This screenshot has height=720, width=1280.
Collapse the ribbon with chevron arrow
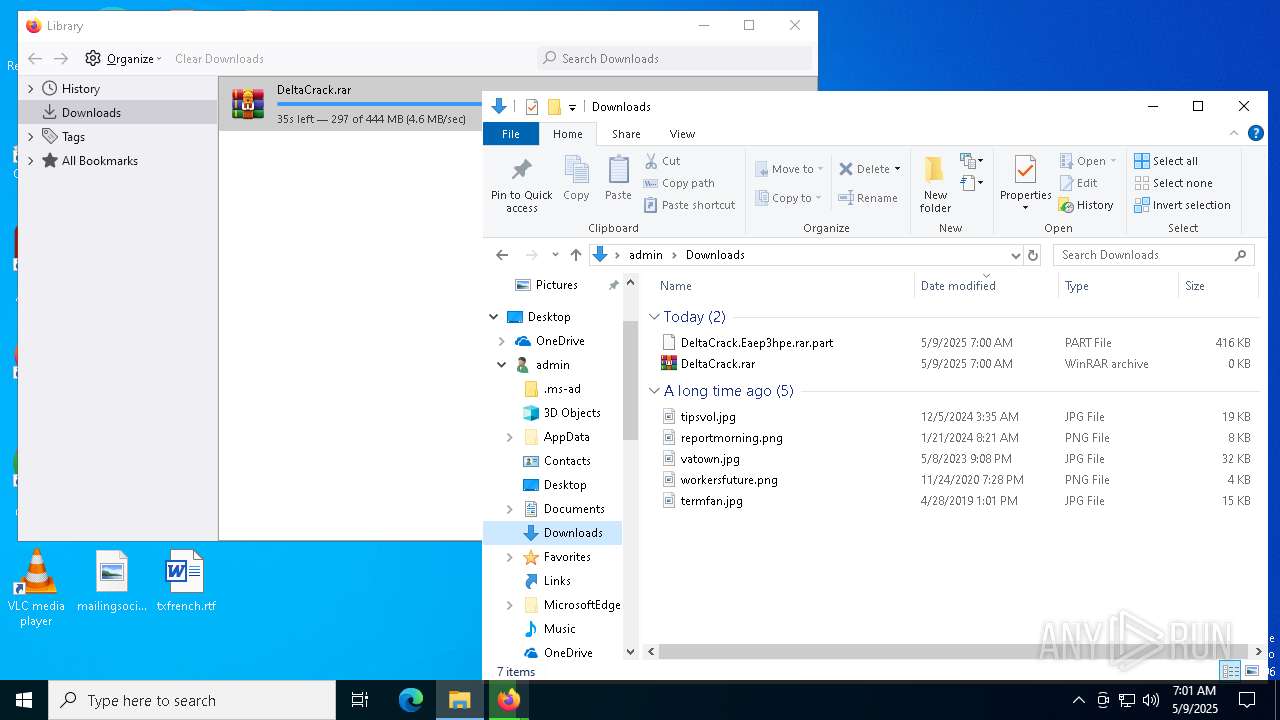click(1232, 134)
